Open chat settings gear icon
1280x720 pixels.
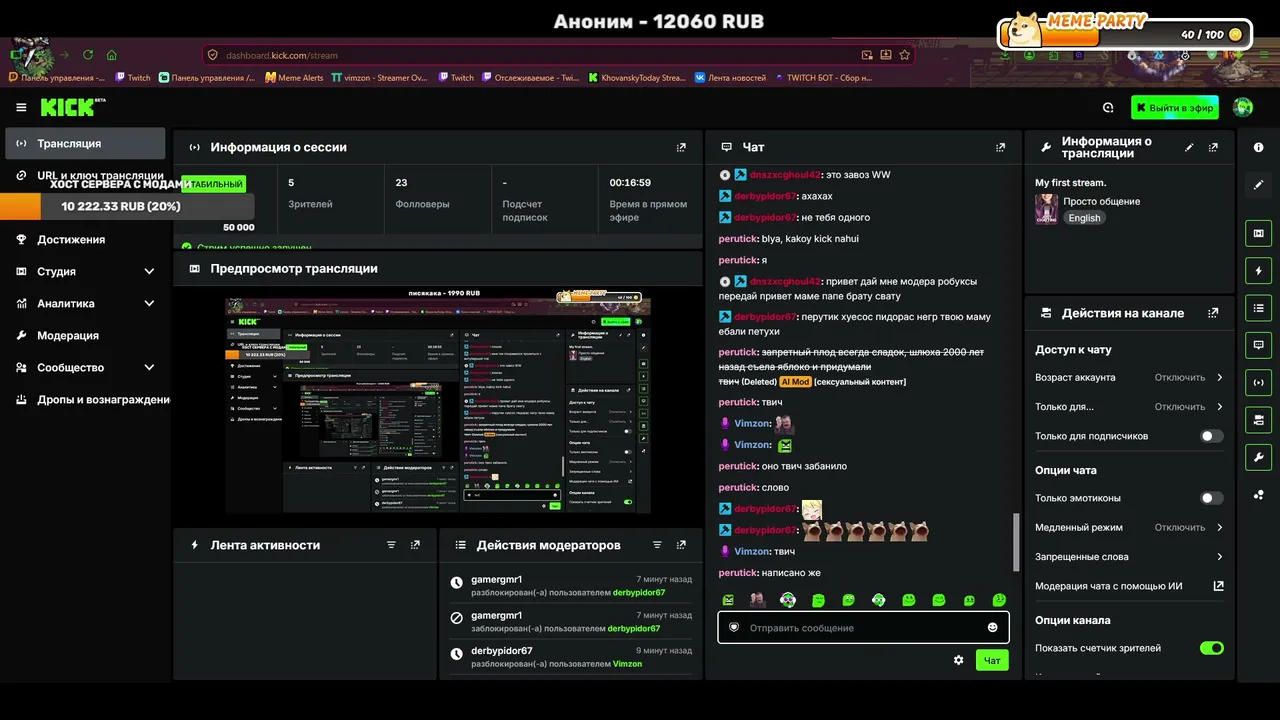tap(958, 660)
